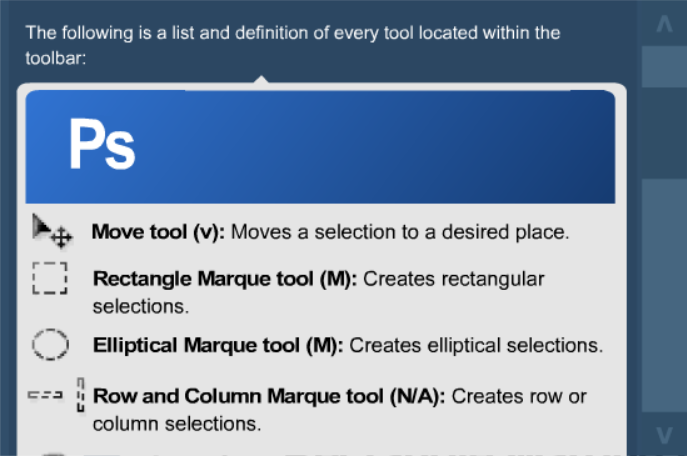Viewport: 687px width, 456px height.
Task: Click the "Rectangle Marque tool (M):" label
Action: pyautogui.click(x=225, y=279)
